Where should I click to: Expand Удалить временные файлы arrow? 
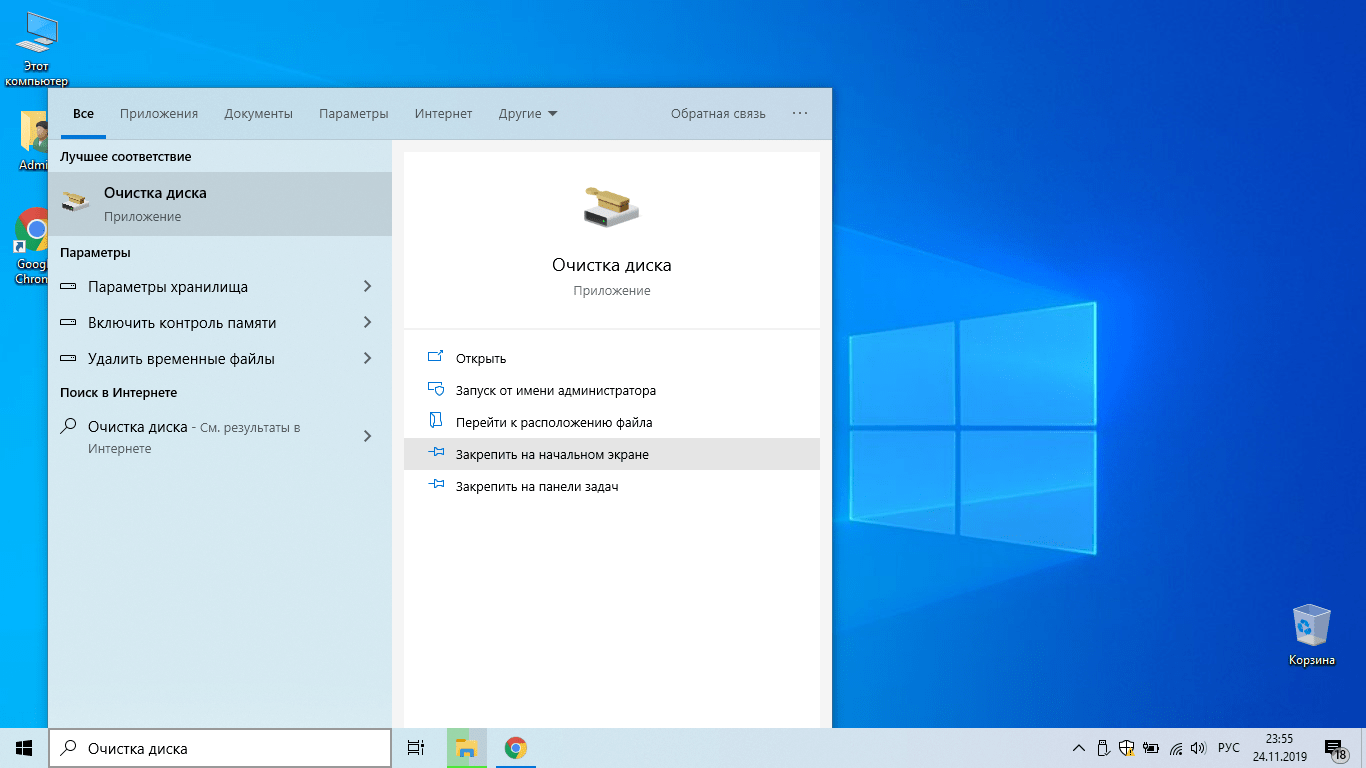(367, 359)
